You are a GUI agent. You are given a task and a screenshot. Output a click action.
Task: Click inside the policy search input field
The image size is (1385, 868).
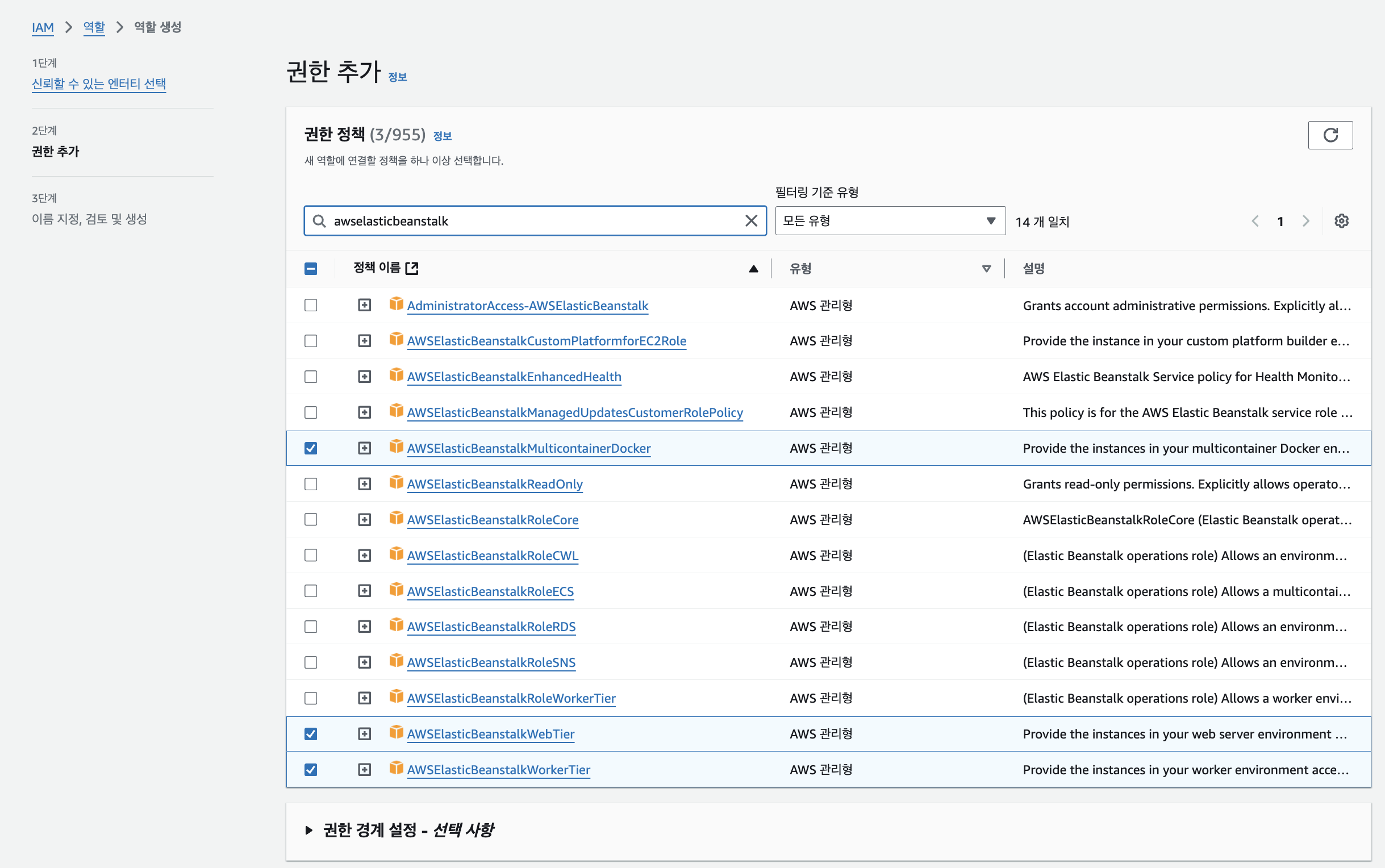tap(534, 221)
